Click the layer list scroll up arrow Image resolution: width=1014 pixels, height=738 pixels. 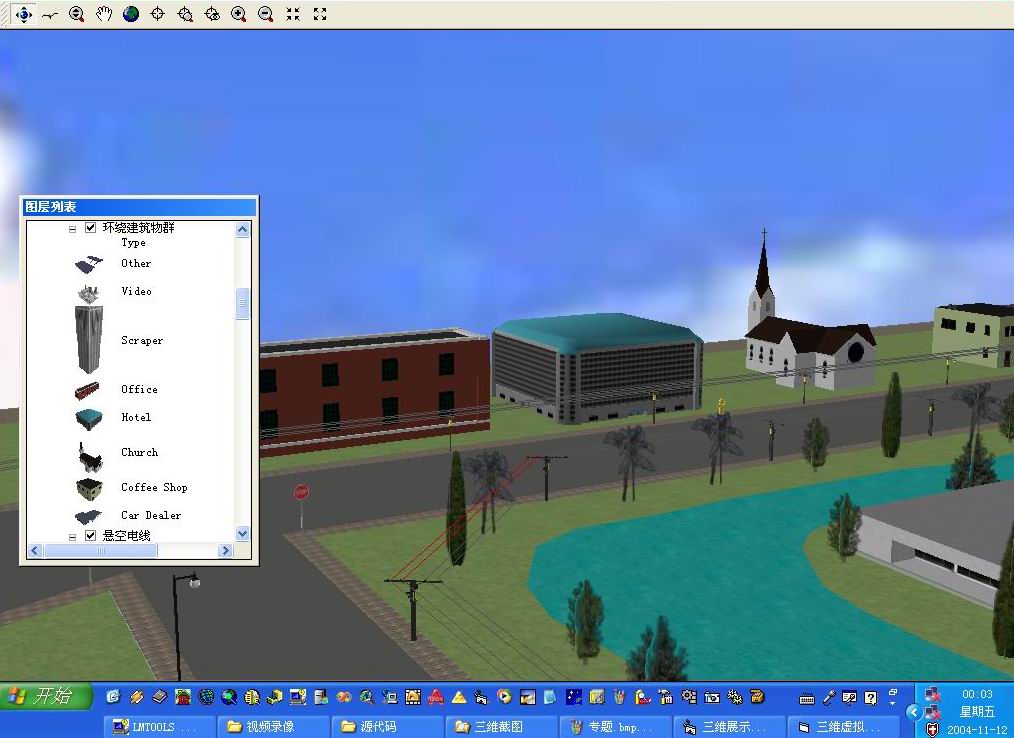(243, 229)
